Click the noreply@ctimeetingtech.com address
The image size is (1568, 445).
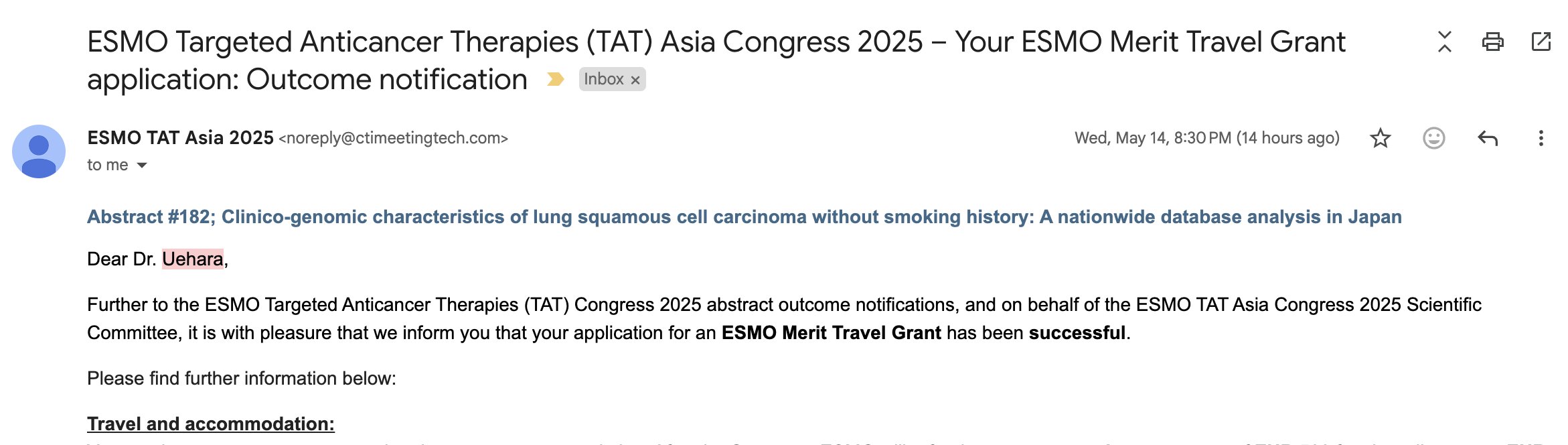click(x=394, y=138)
